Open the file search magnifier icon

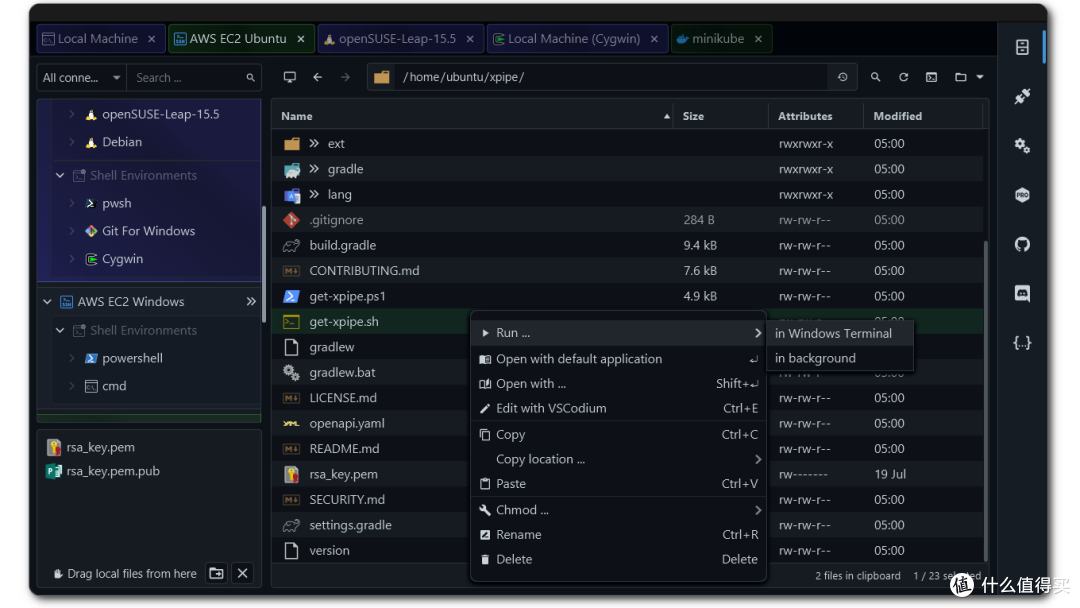coord(875,77)
